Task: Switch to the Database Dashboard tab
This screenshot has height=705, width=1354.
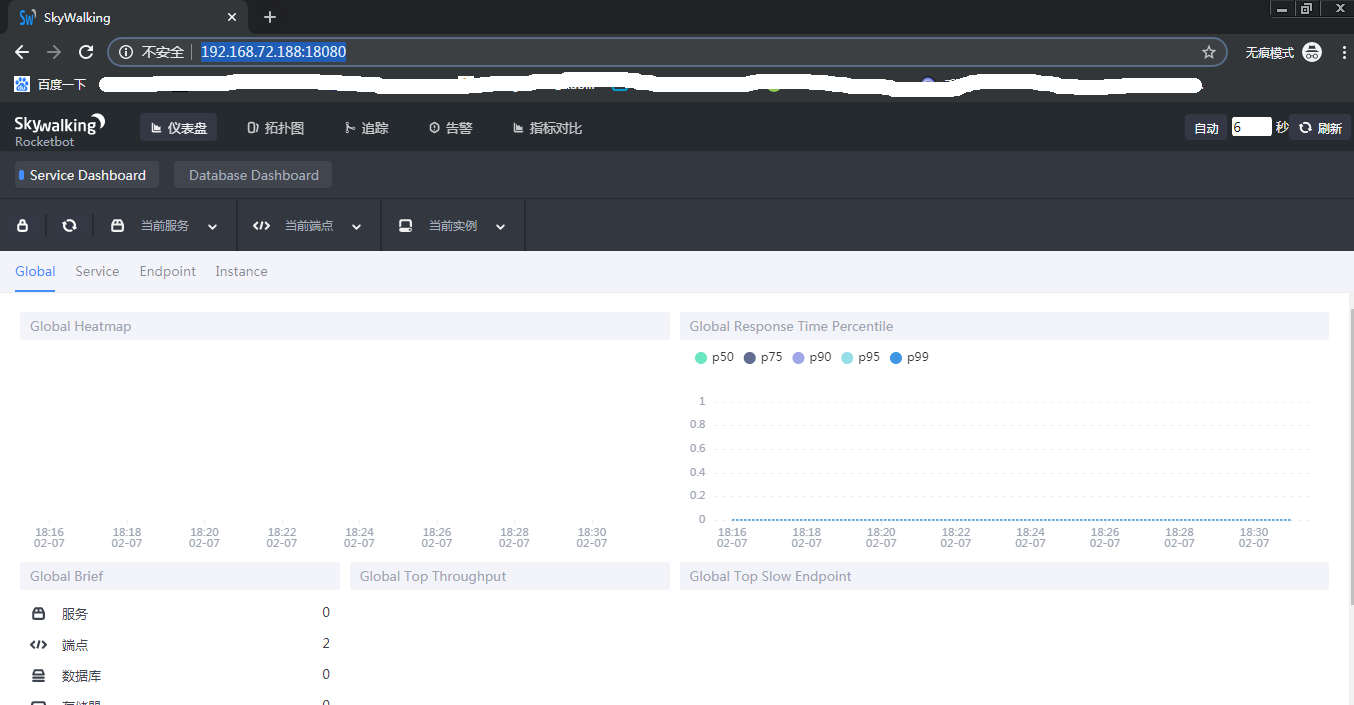Action: click(252, 174)
